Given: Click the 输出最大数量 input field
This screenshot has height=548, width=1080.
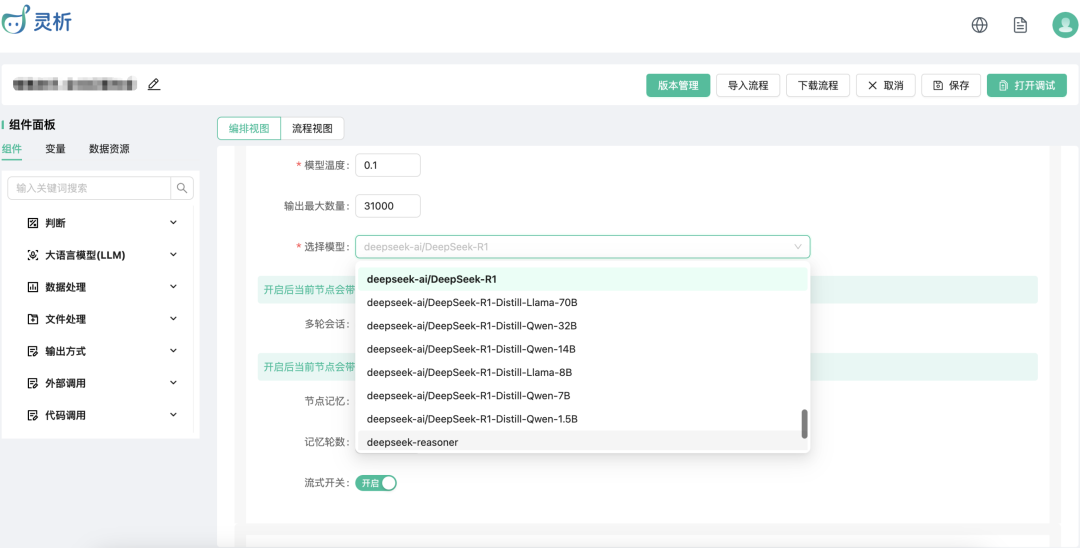Looking at the screenshot, I should tap(388, 206).
